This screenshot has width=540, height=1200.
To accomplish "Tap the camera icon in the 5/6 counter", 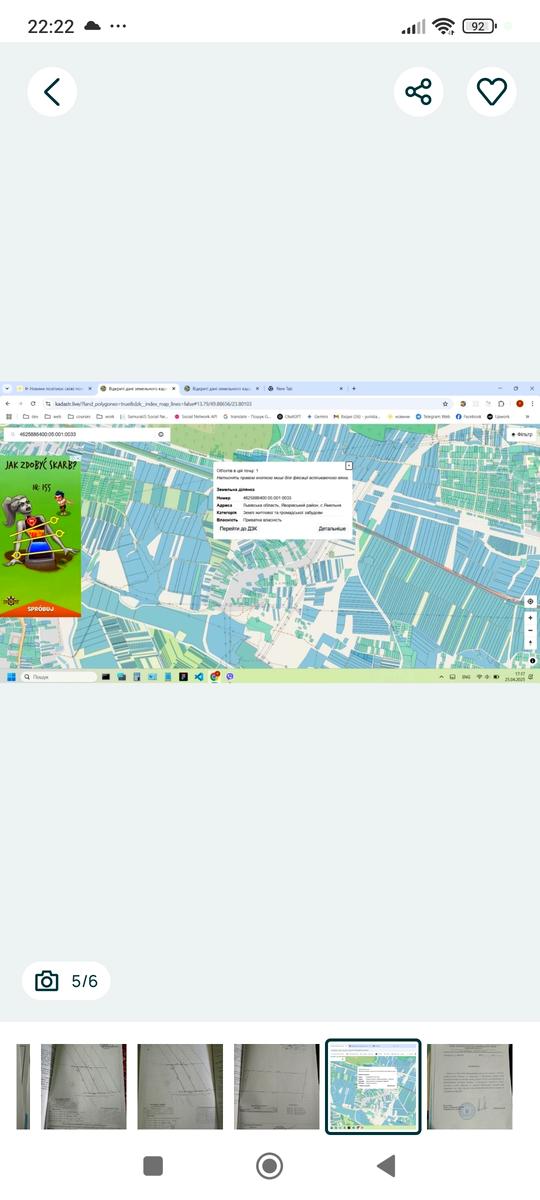I will coord(47,981).
